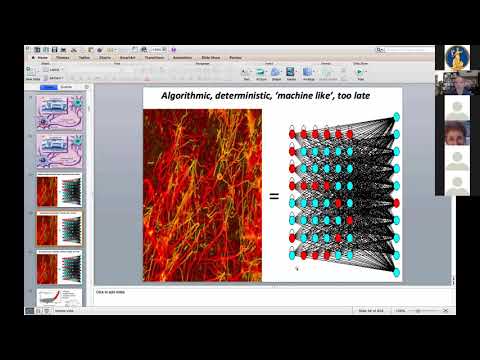Select the third thumbnail with the red neuron image
The image size is (480, 360).
pyautogui.click(x=59, y=190)
